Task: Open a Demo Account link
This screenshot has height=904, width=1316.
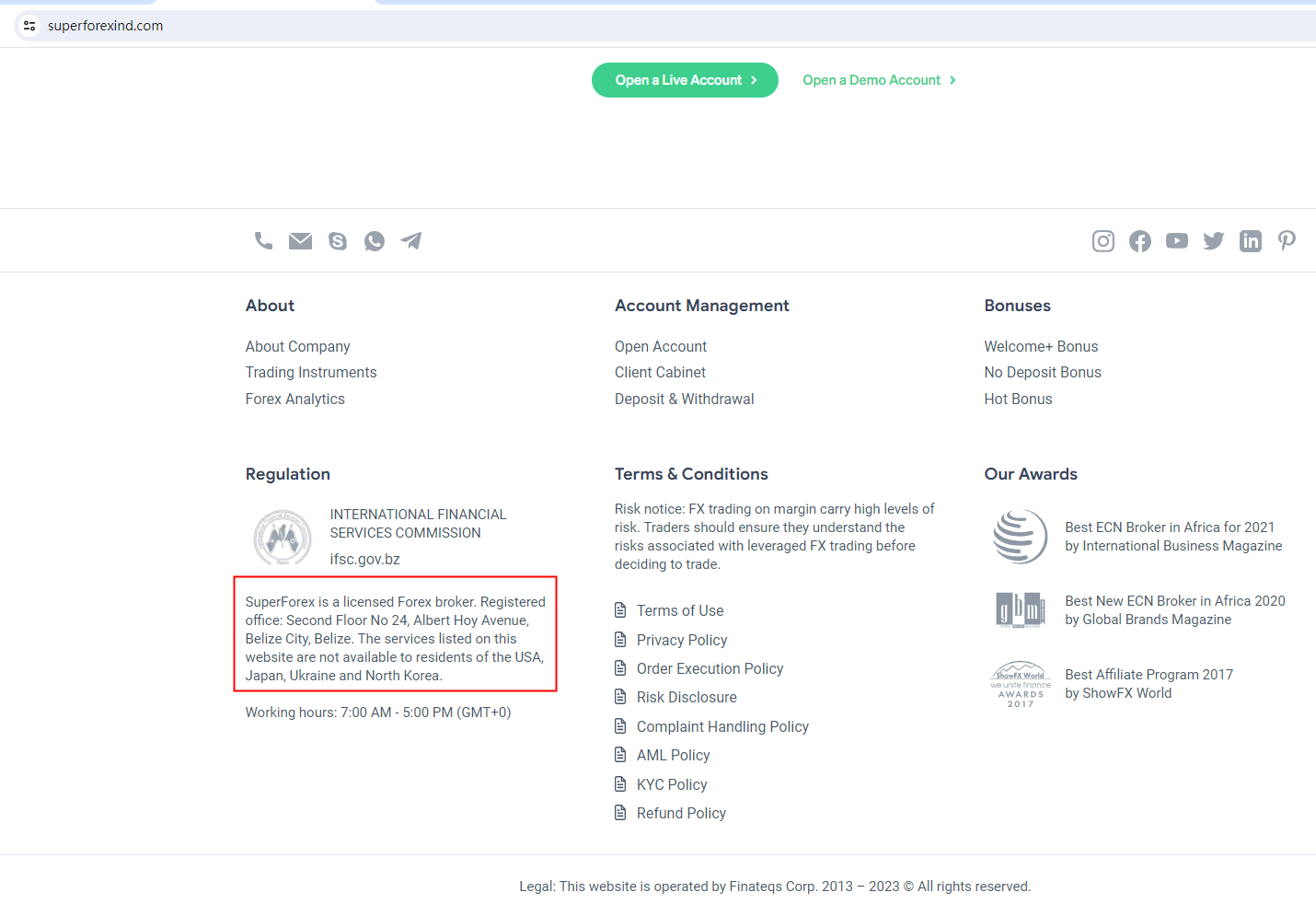Action: [879, 80]
